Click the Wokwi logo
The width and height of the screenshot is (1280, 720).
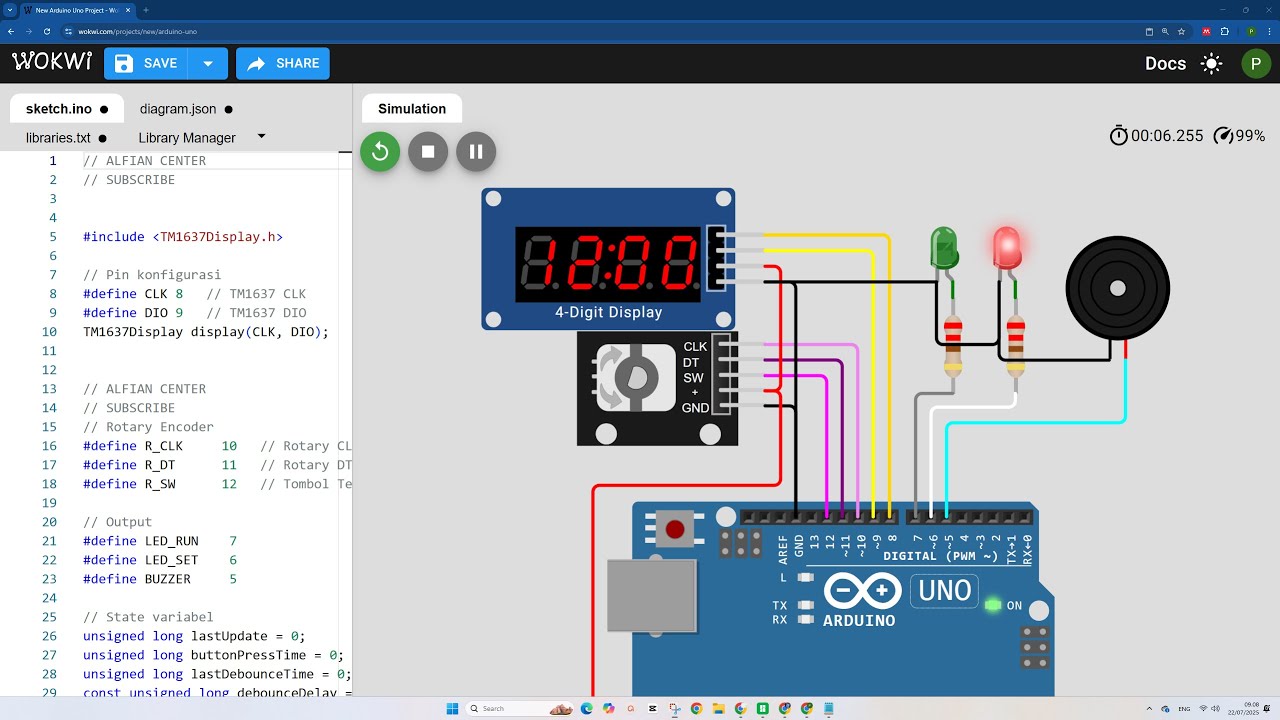click(52, 62)
